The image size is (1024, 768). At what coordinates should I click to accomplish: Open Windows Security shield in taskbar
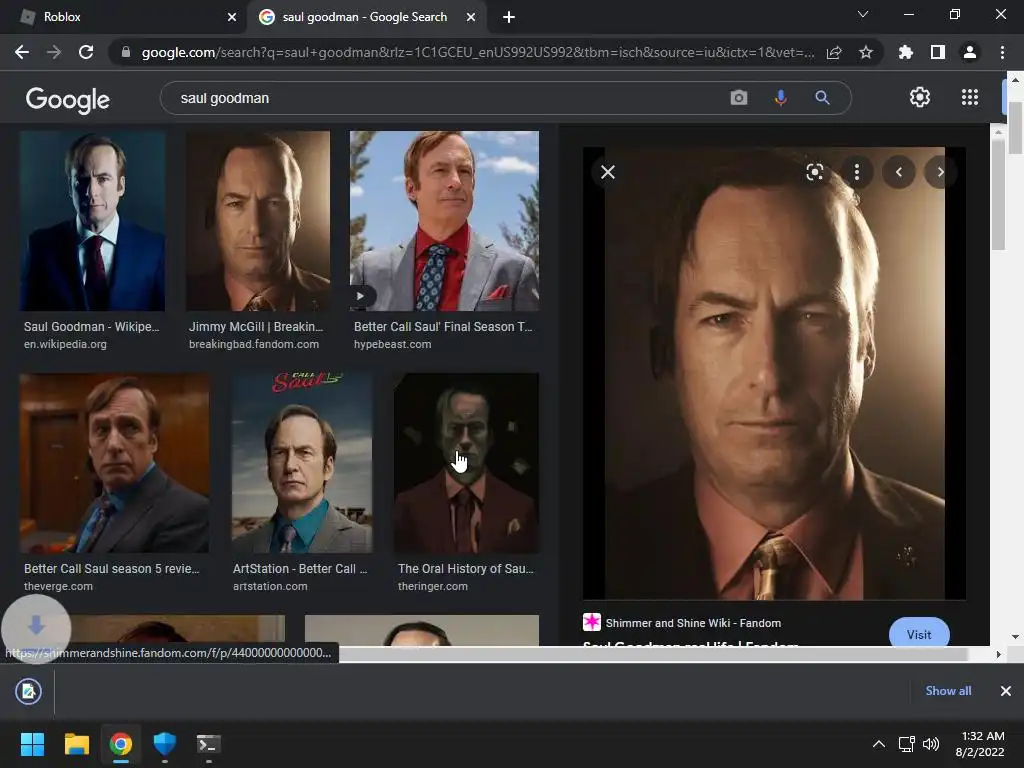click(x=165, y=744)
